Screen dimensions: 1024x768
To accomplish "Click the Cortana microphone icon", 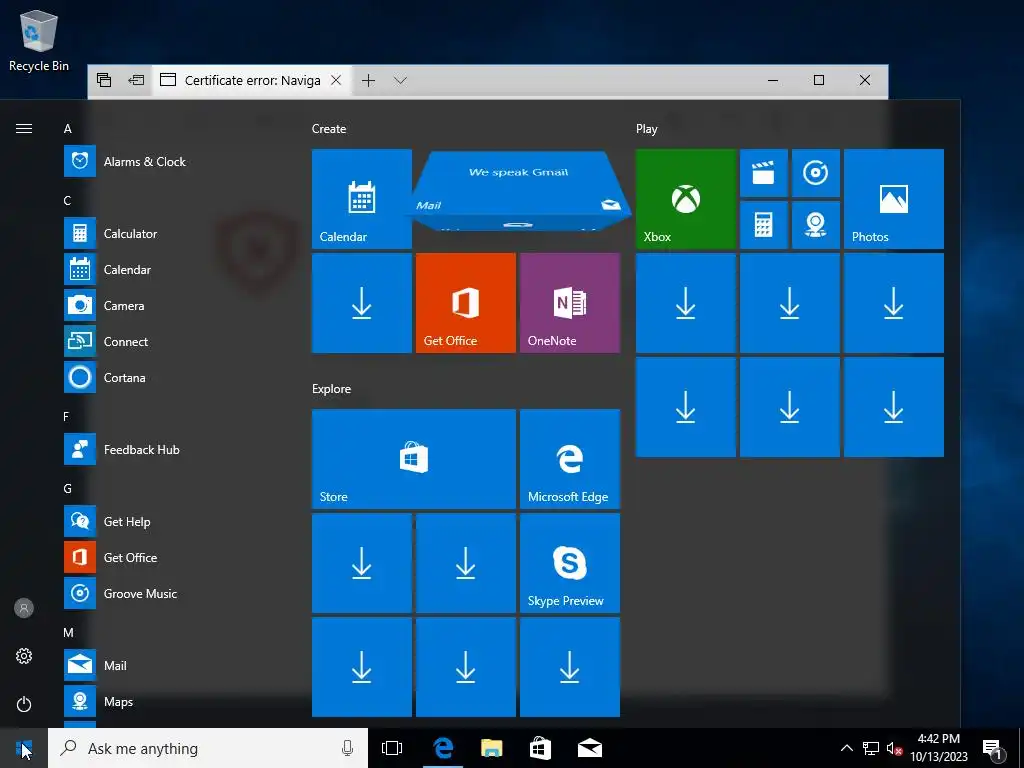I will (x=347, y=748).
